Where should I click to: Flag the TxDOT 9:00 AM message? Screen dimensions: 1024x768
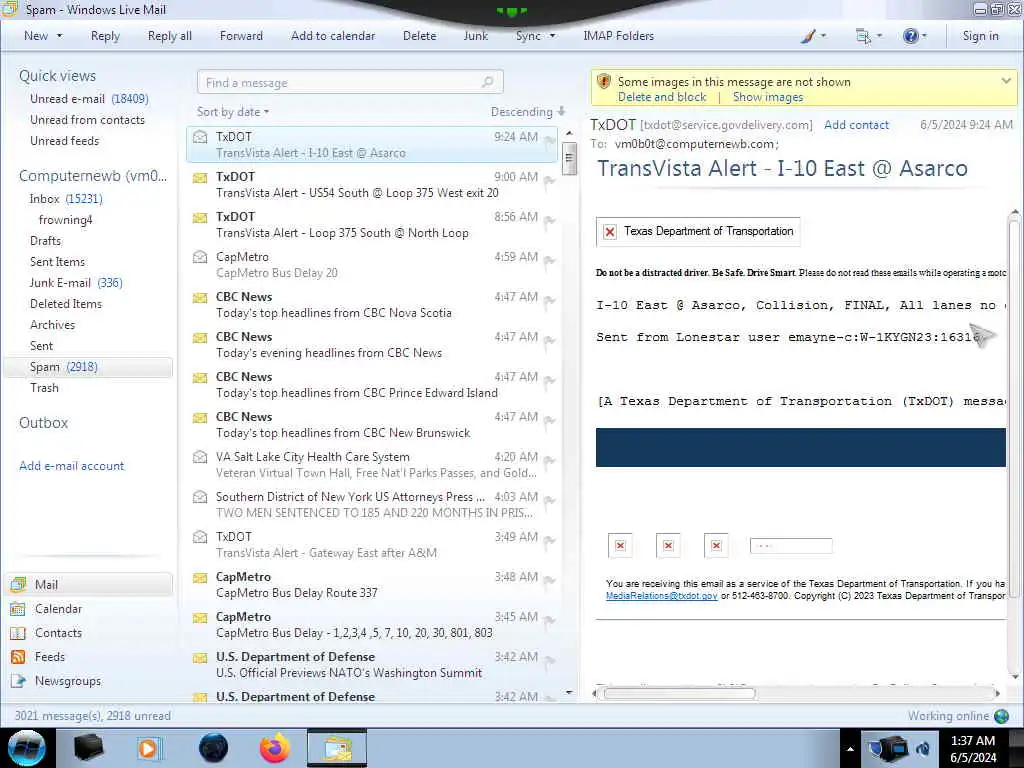[x=549, y=180]
